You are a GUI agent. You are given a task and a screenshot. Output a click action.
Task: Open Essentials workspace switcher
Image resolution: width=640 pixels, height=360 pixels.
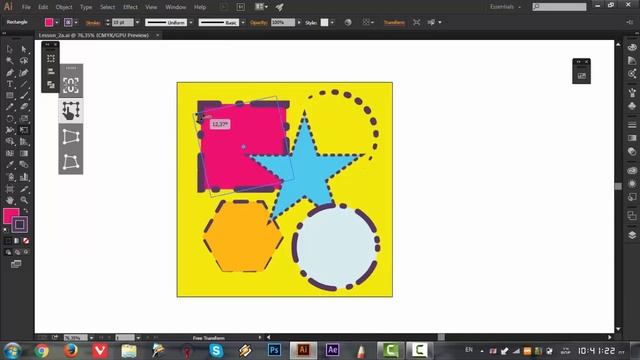(x=505, y=7)
